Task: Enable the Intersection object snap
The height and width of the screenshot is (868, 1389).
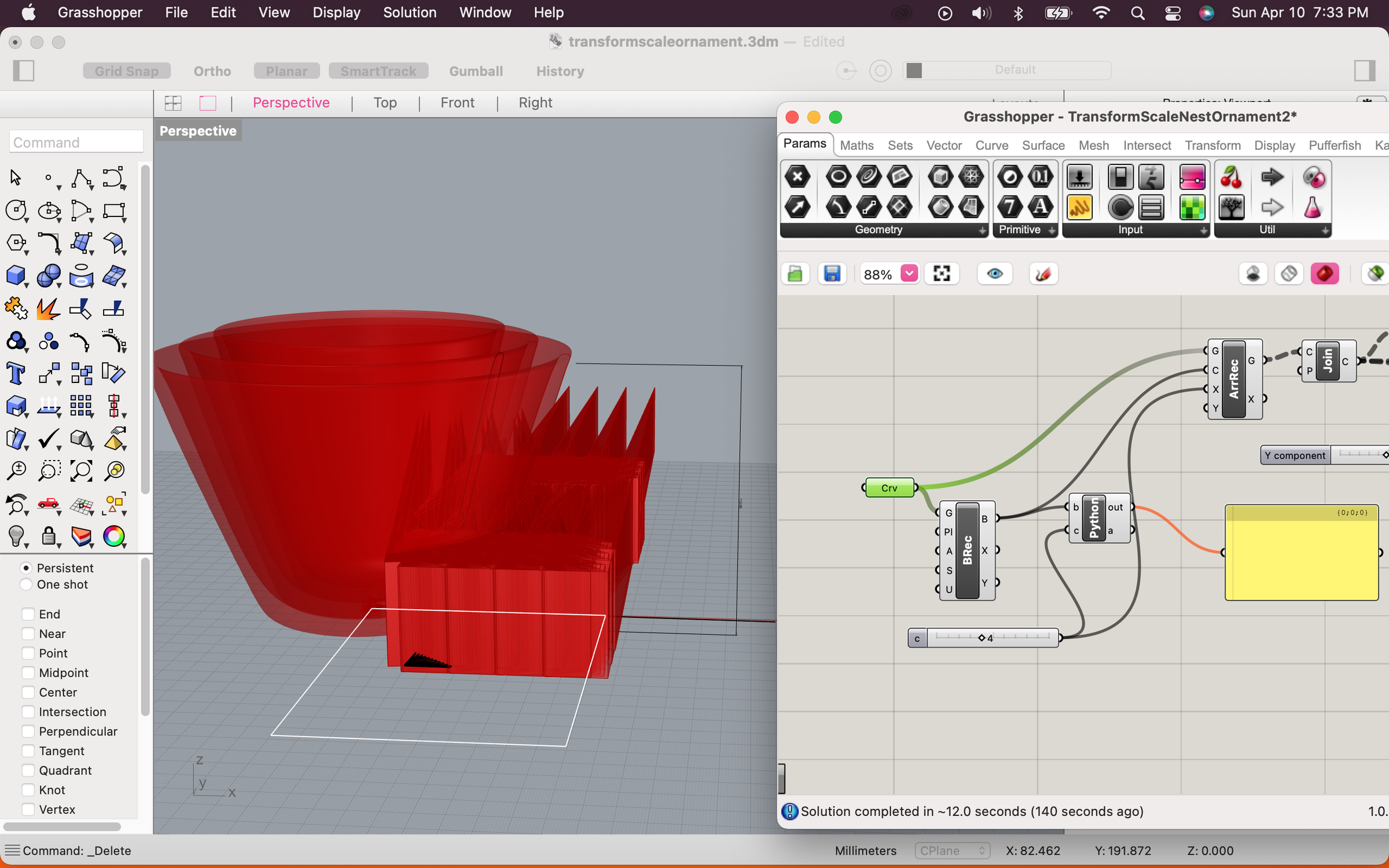Action: (28, 712)
